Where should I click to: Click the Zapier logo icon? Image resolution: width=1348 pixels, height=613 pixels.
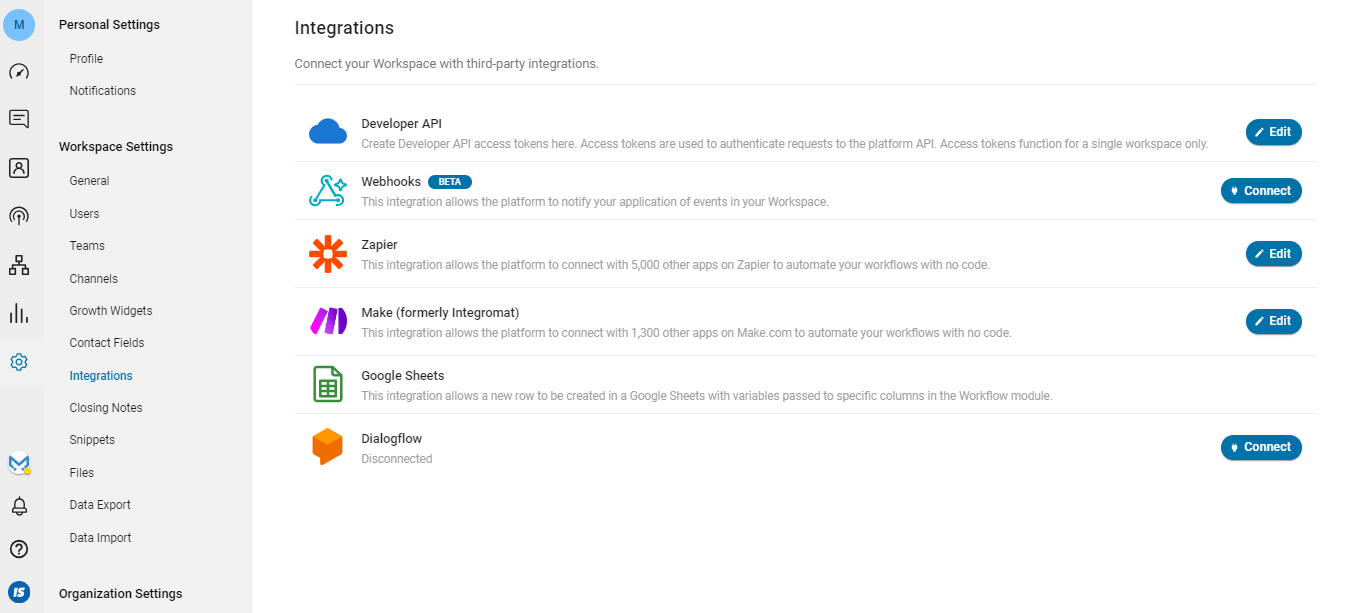[328, 253]
